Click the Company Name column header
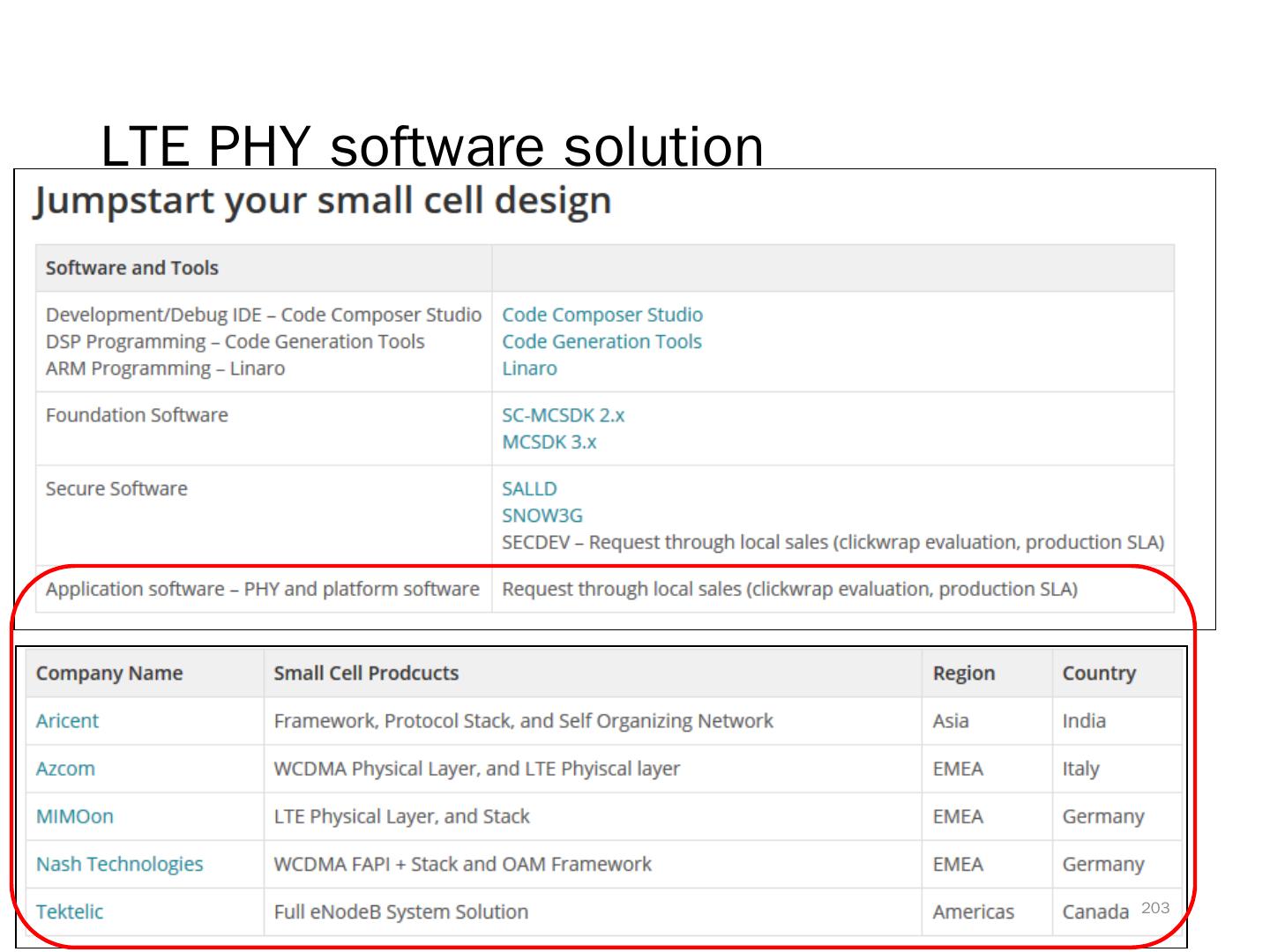This screenshot has width=1270, height=952. (x=109, y=673)
